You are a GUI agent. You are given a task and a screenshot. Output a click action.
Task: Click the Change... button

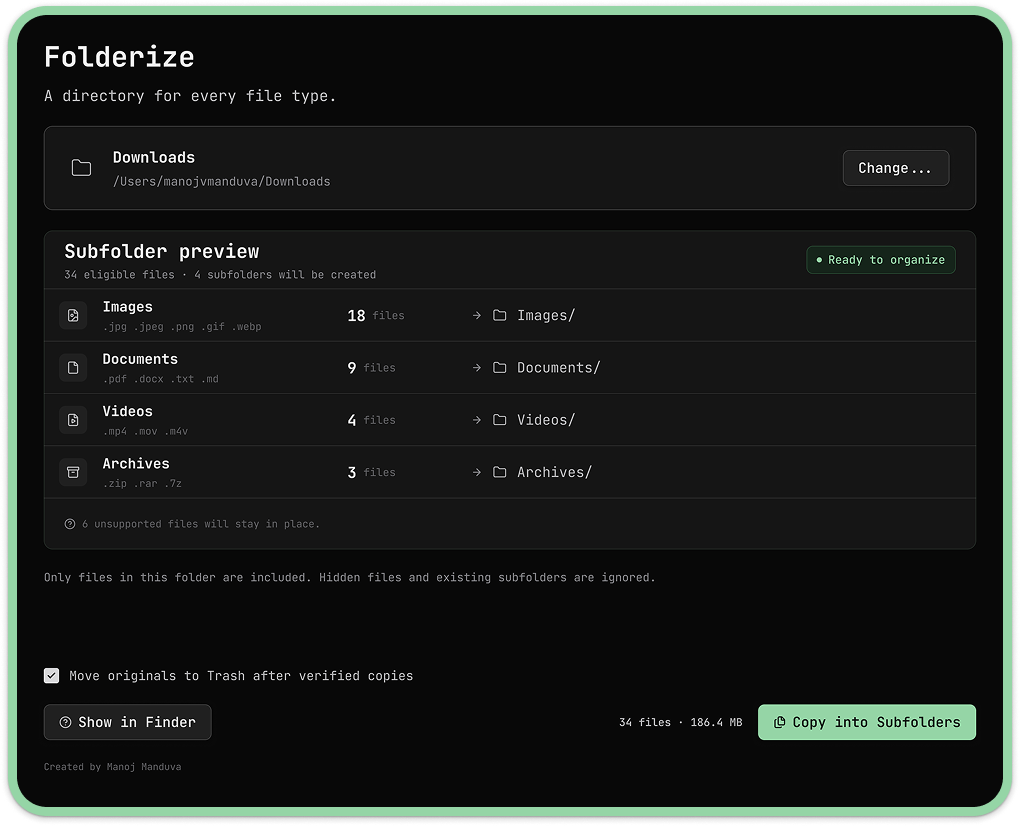coord(896,168)
